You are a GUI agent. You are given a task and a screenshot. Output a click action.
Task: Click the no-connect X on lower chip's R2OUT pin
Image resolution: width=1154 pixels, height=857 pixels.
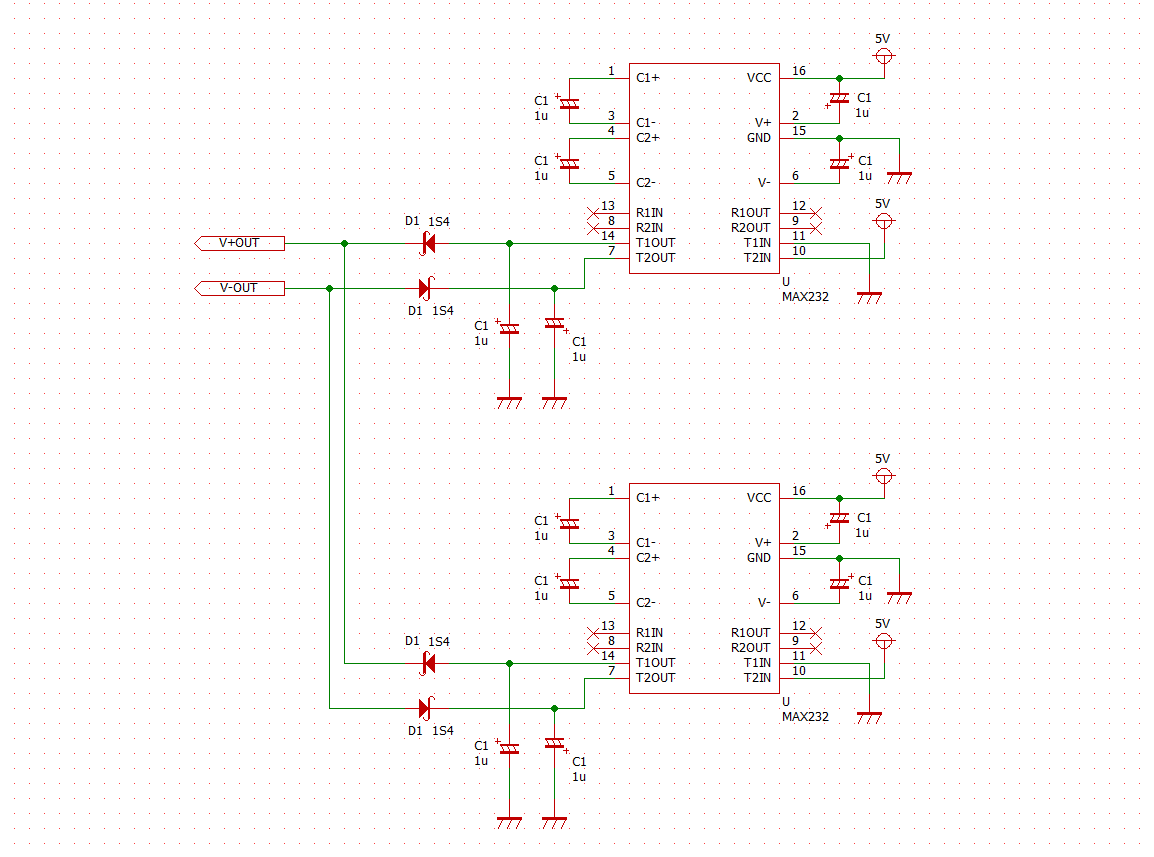coord(815,648)
